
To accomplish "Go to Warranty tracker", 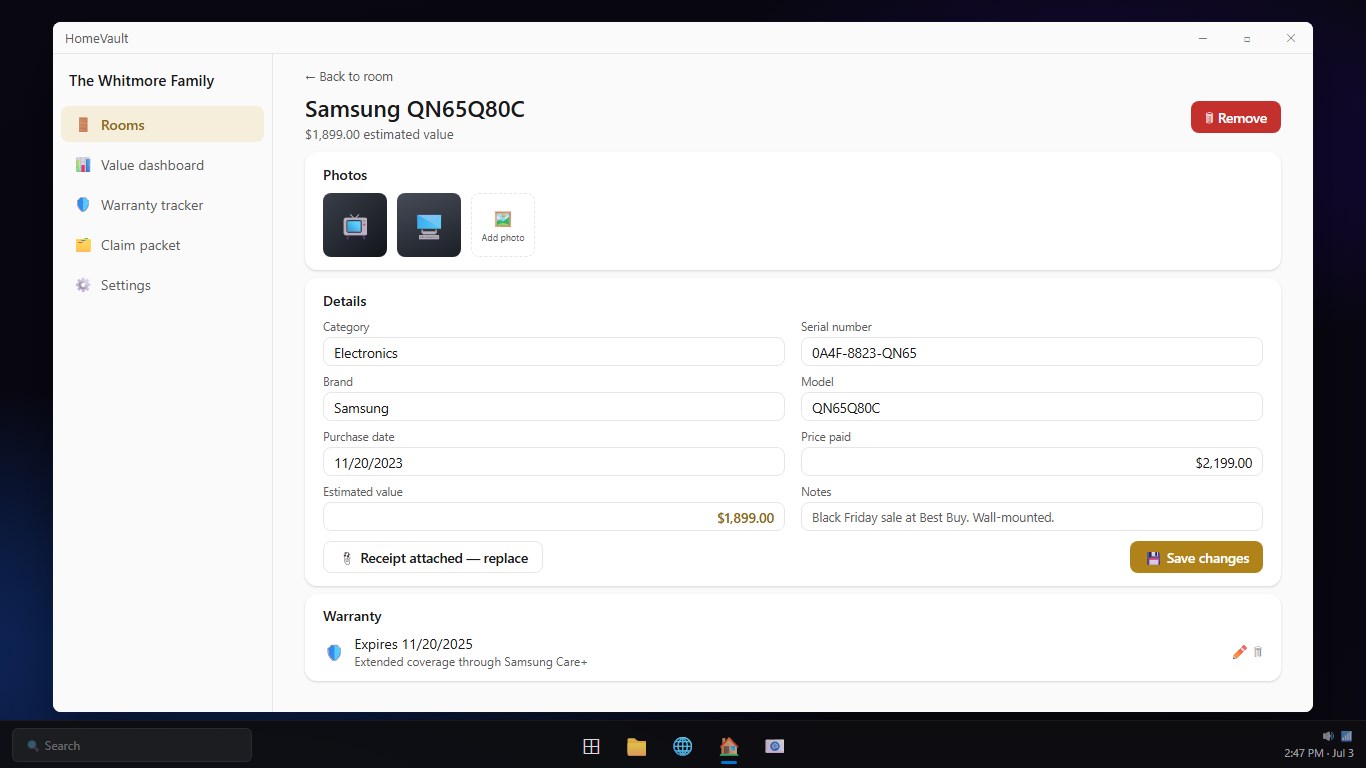I will coord(162,205).
